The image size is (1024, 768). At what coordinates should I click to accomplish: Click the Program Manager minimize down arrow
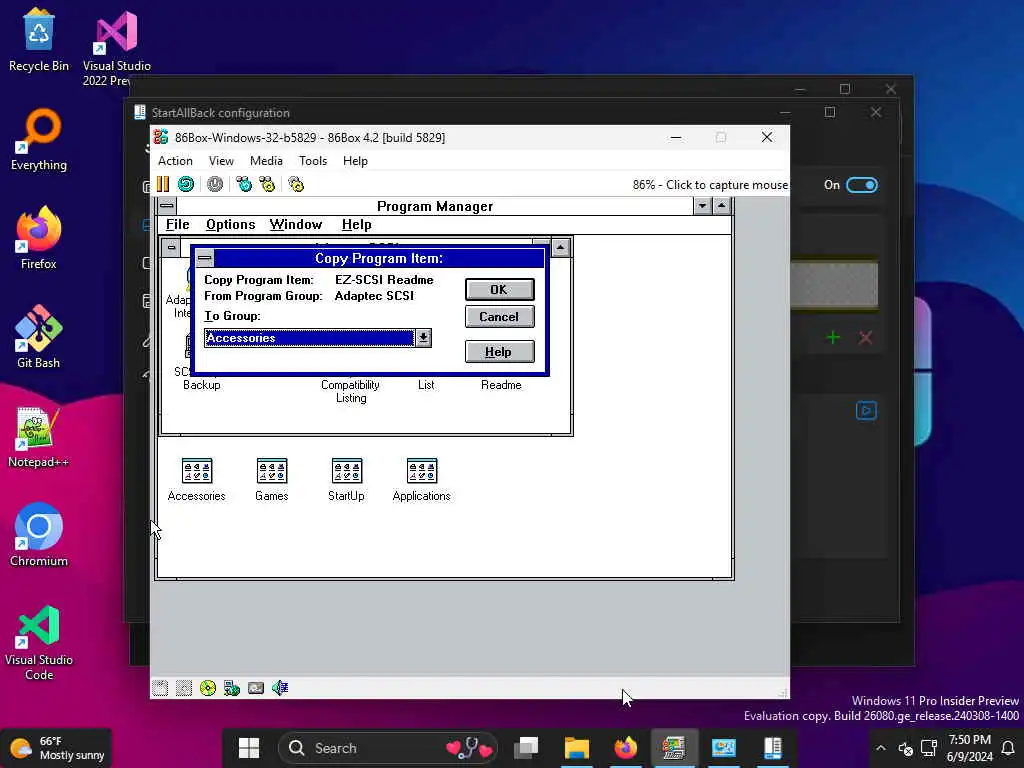tap(702, 206)
